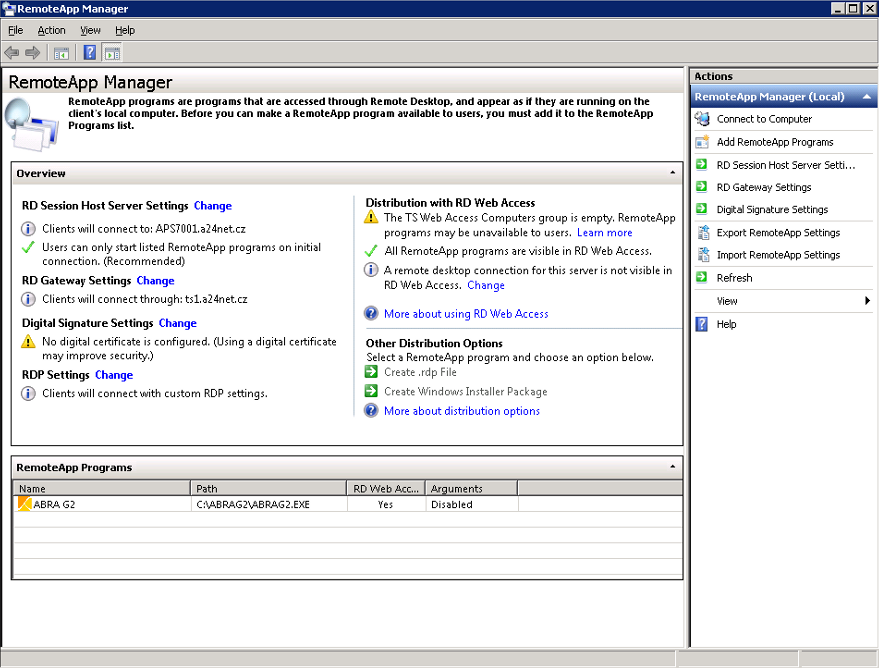
Task: Click the ABRA G2 program icon
Action: 25,505
